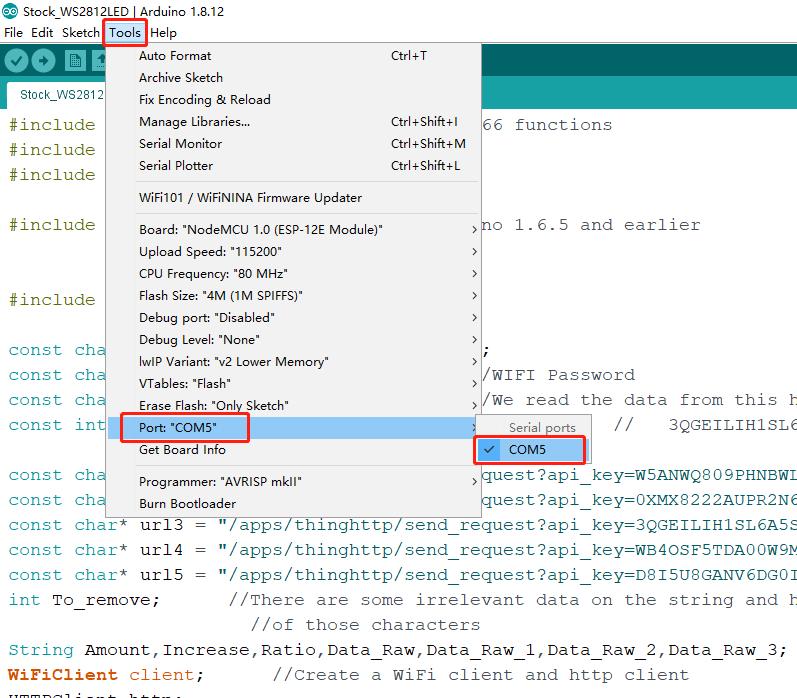Click the Arduino logo in title bar
The image size is (797, 698).
tap(10, 12)
